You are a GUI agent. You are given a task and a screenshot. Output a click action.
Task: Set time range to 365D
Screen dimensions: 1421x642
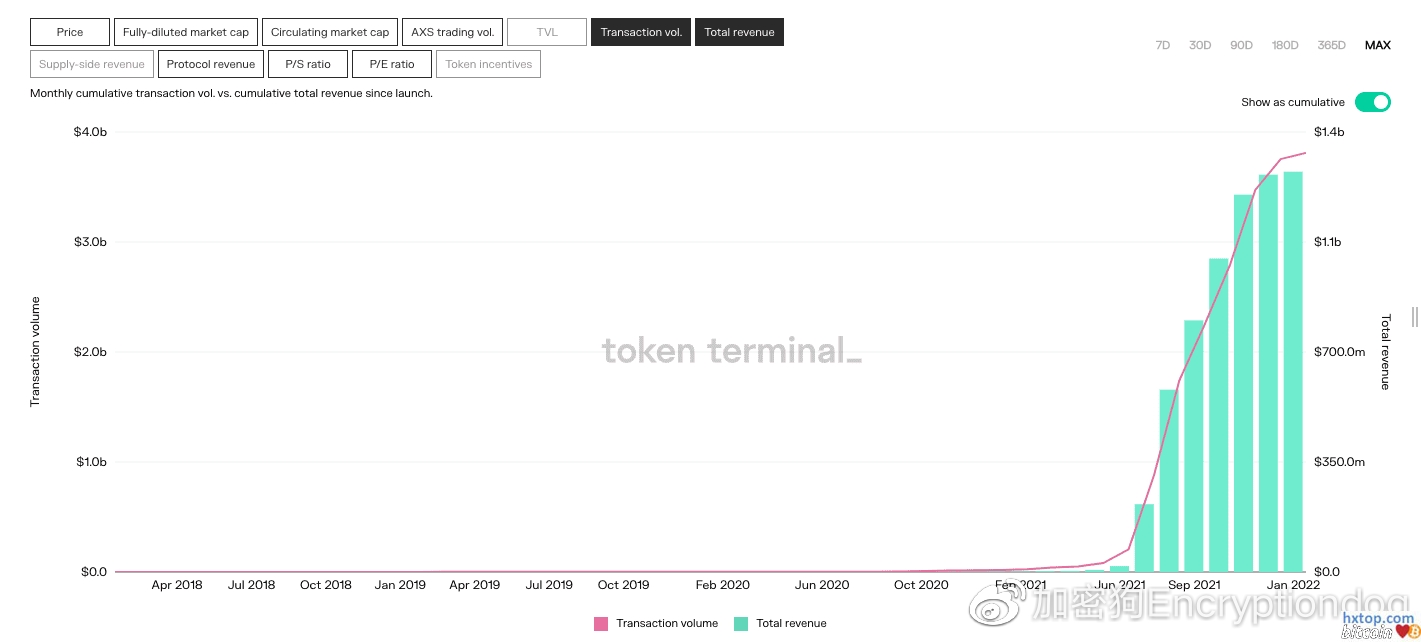click(x=1331, y=45)
